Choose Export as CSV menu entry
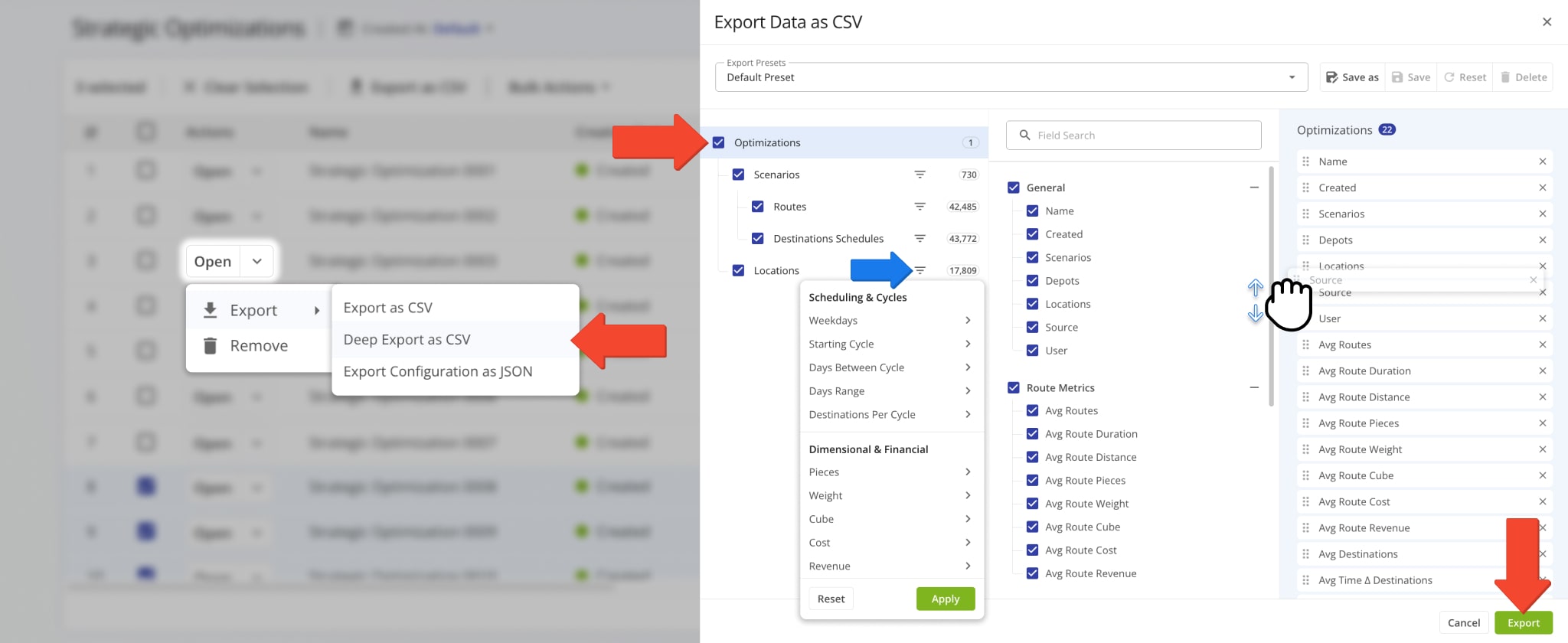This screenshot has height=643, width=1568. [455, 308]
